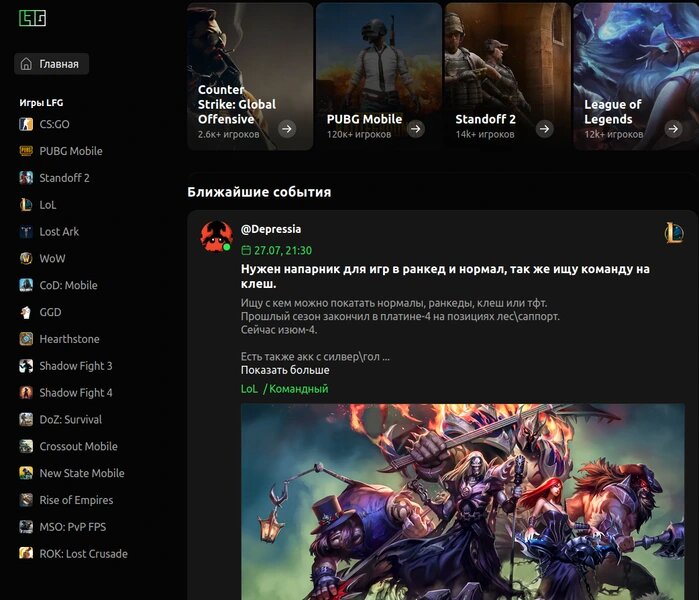Click the CS:GO game icon in sidebar
Screen dimensions: 699x600
pyautogui.click(x=26, y=124)
